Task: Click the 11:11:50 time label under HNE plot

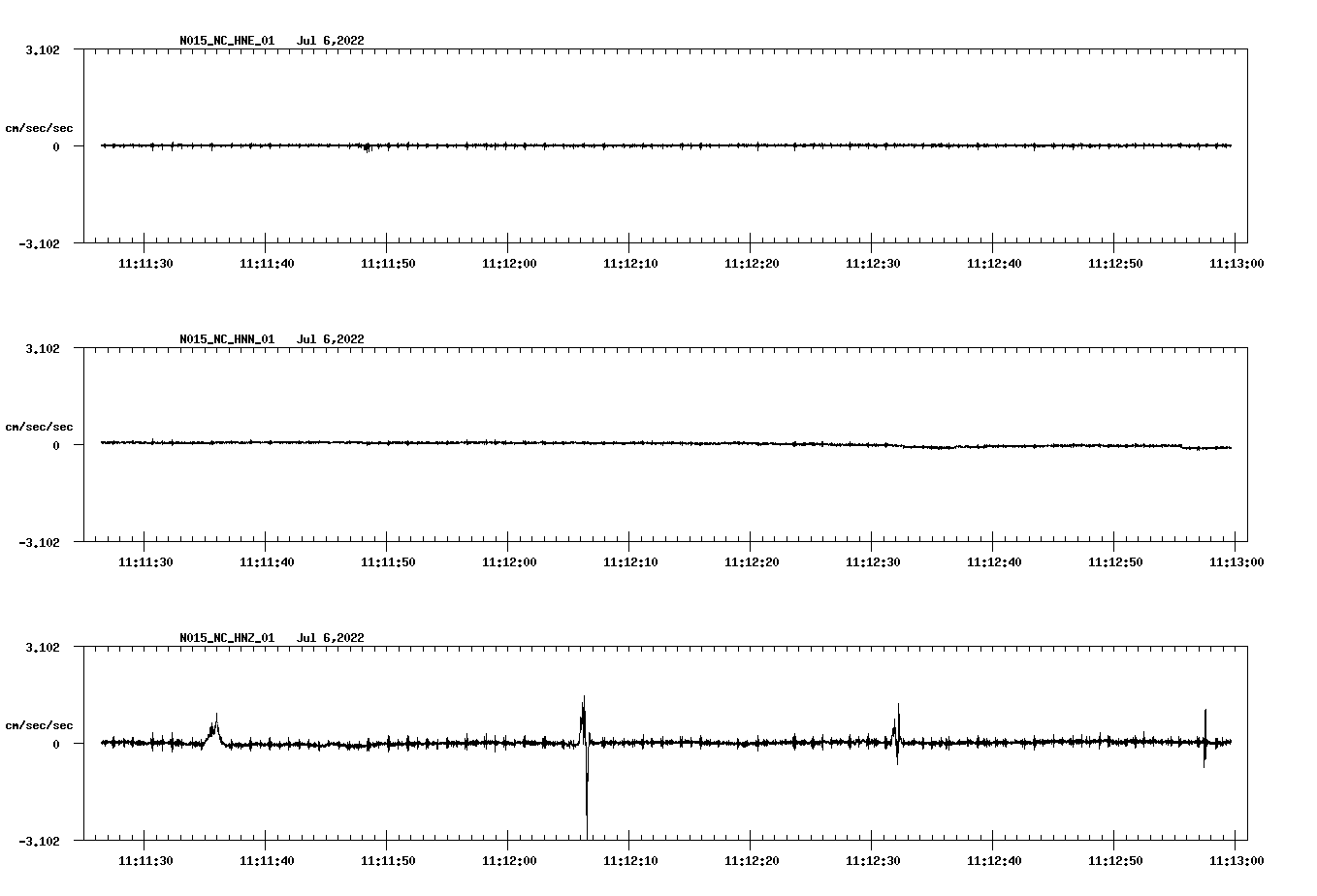Action: [388, 263]
